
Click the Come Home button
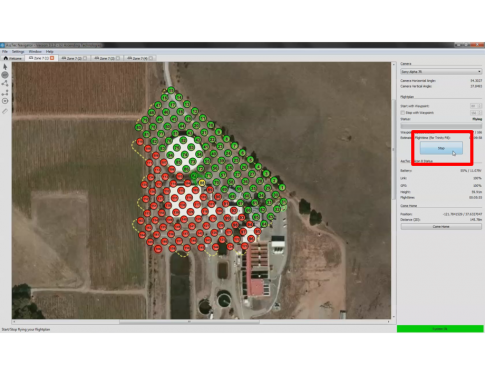coord(441,227)
